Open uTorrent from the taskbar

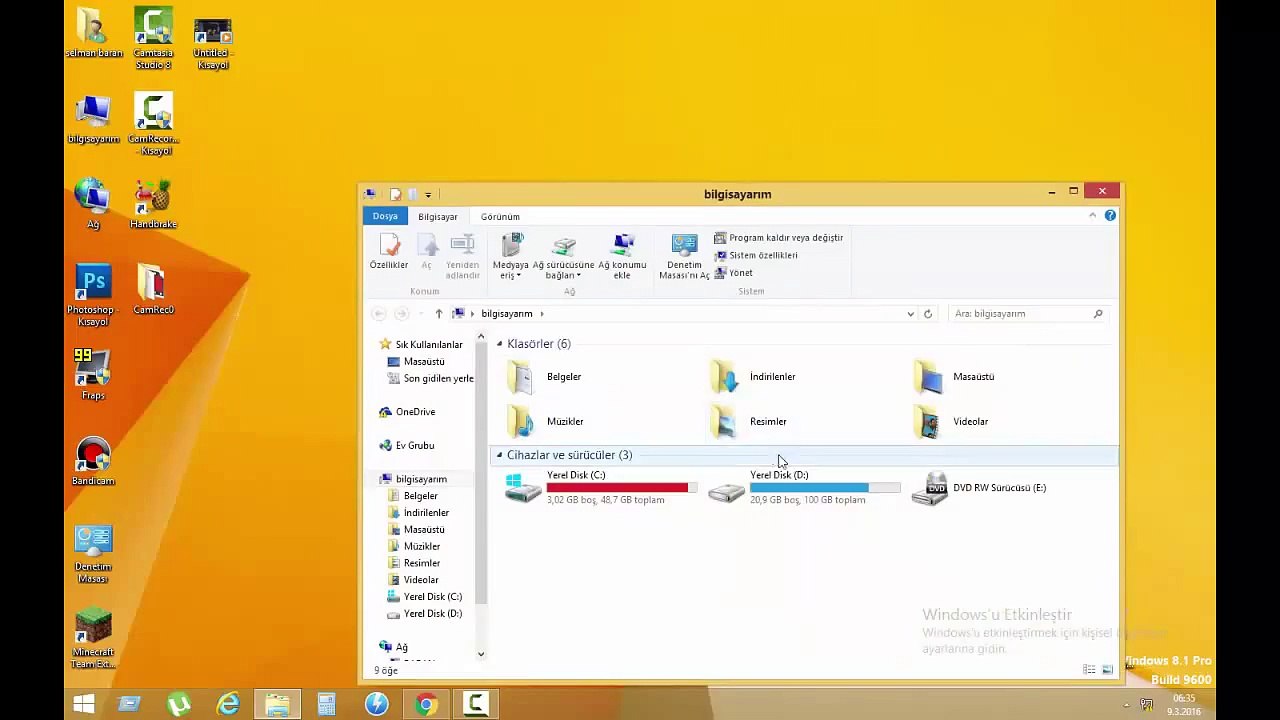pyautogui.click(x=179, y=705)
